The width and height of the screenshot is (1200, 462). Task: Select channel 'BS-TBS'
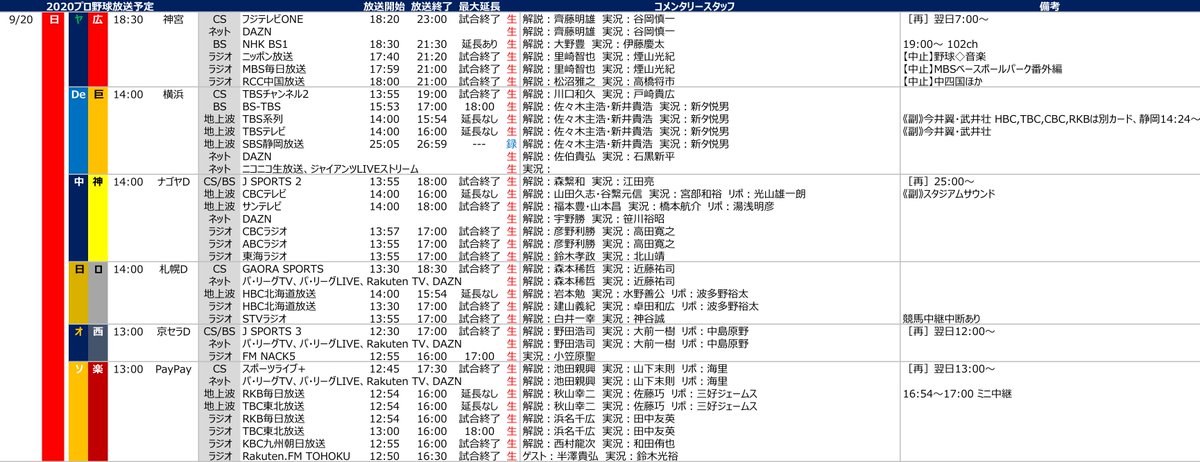tap(262, 107)
